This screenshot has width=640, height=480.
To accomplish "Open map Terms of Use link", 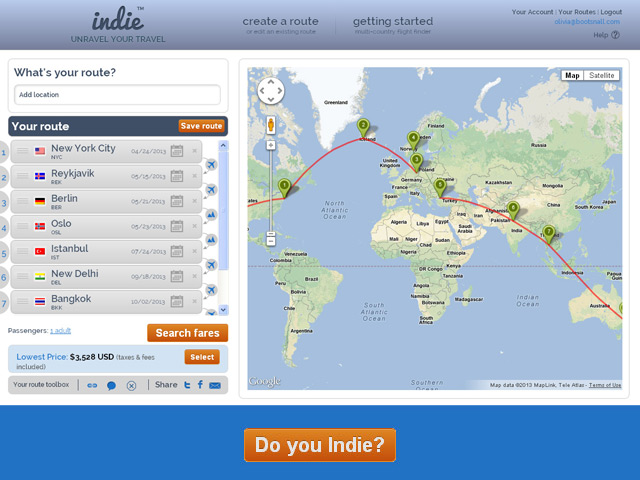I will (605, 385).
